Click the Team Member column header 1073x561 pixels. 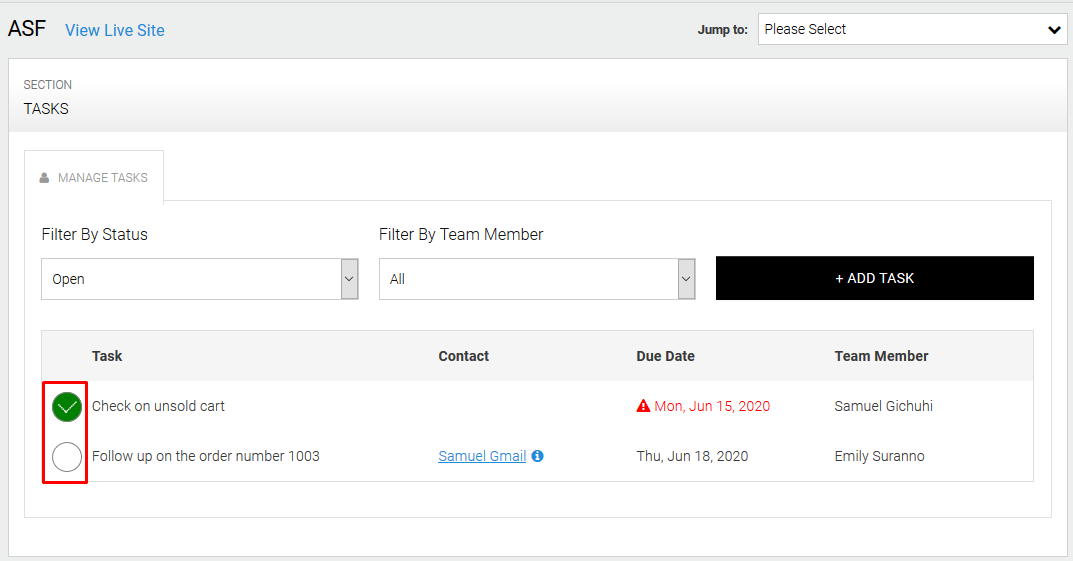881,356
